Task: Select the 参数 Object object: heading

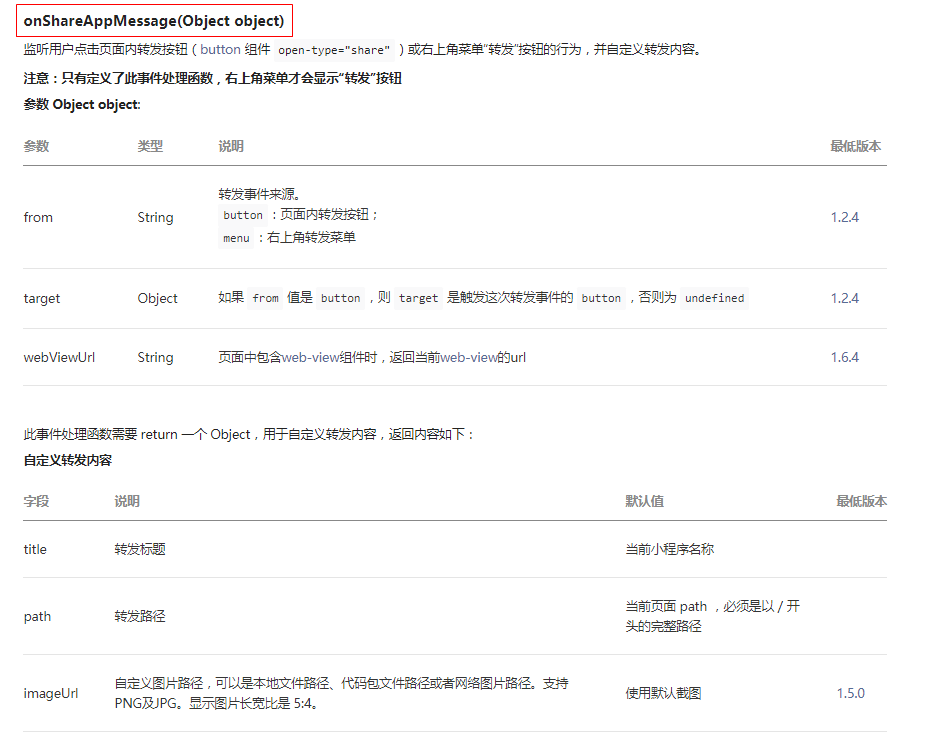Action: click(x=82, y=105)
